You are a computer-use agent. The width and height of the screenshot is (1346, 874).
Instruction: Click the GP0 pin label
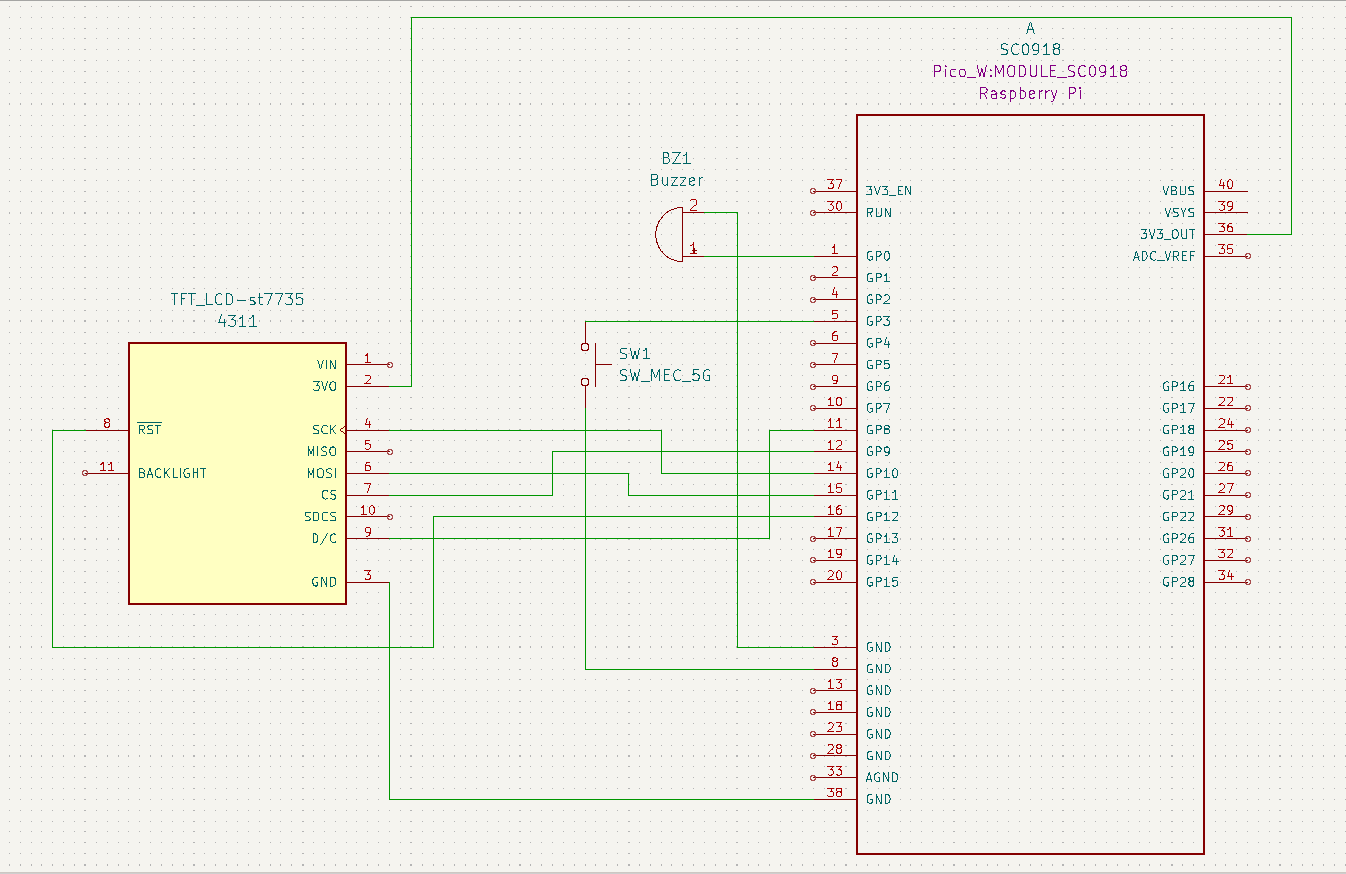pos(878,256)
